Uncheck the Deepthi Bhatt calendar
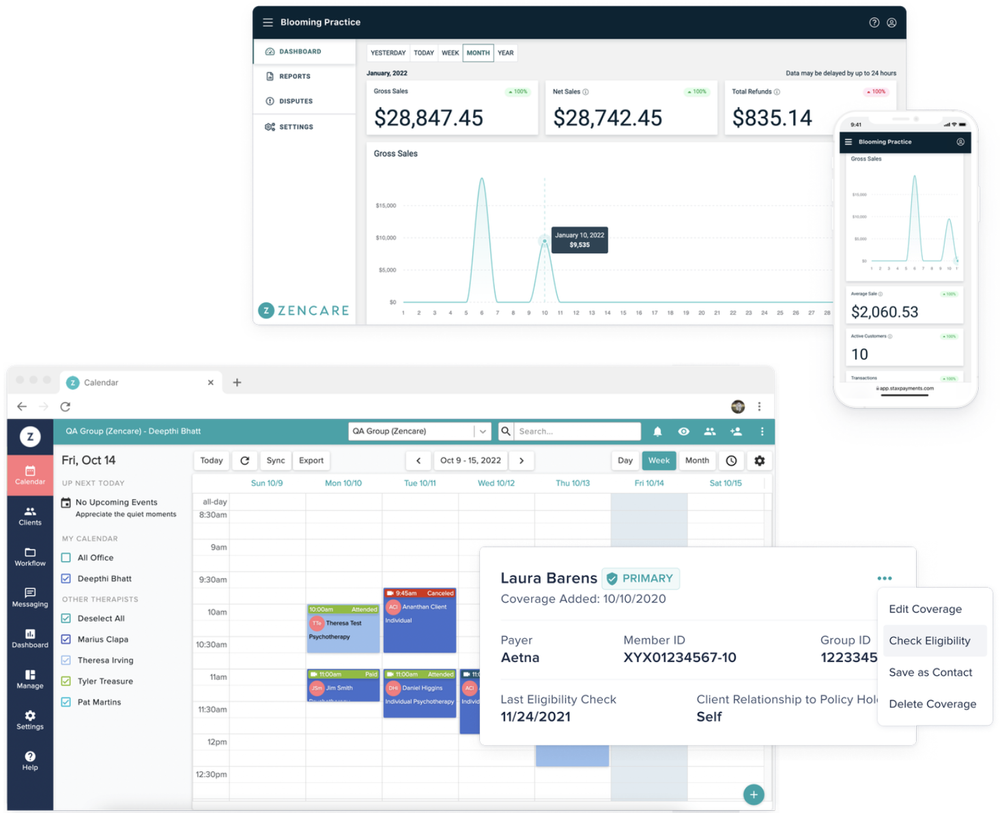Image resolution: width=1000 pixels, height=813 pixels. [x=66, y=578]
